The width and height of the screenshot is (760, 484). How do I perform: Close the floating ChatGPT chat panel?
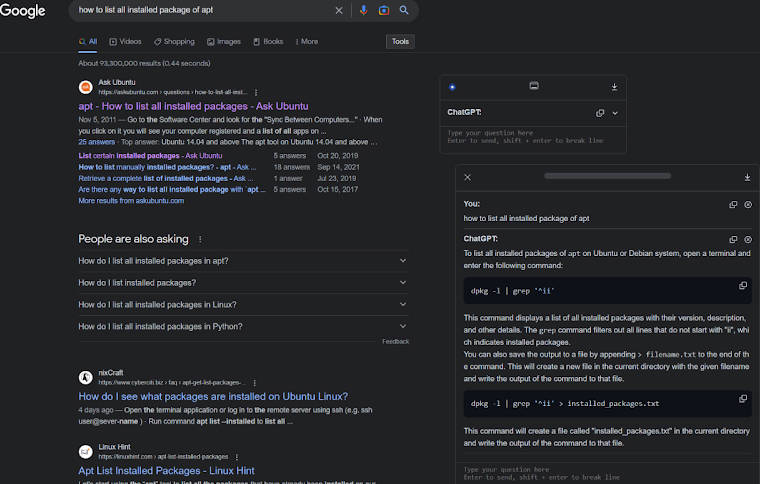tap(467, 177)
